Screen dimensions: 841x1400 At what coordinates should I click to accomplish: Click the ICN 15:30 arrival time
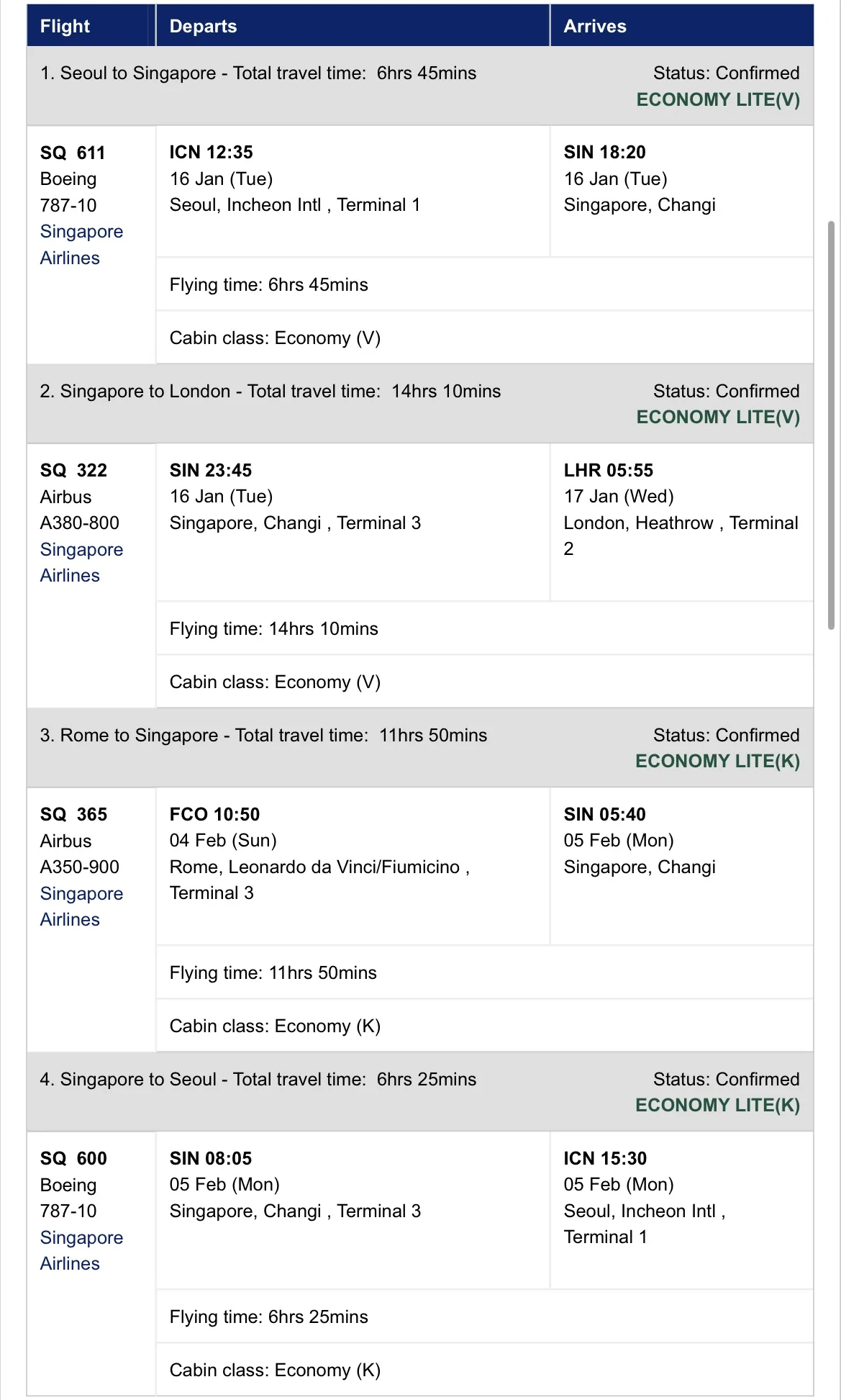[x=605, y=1159]
